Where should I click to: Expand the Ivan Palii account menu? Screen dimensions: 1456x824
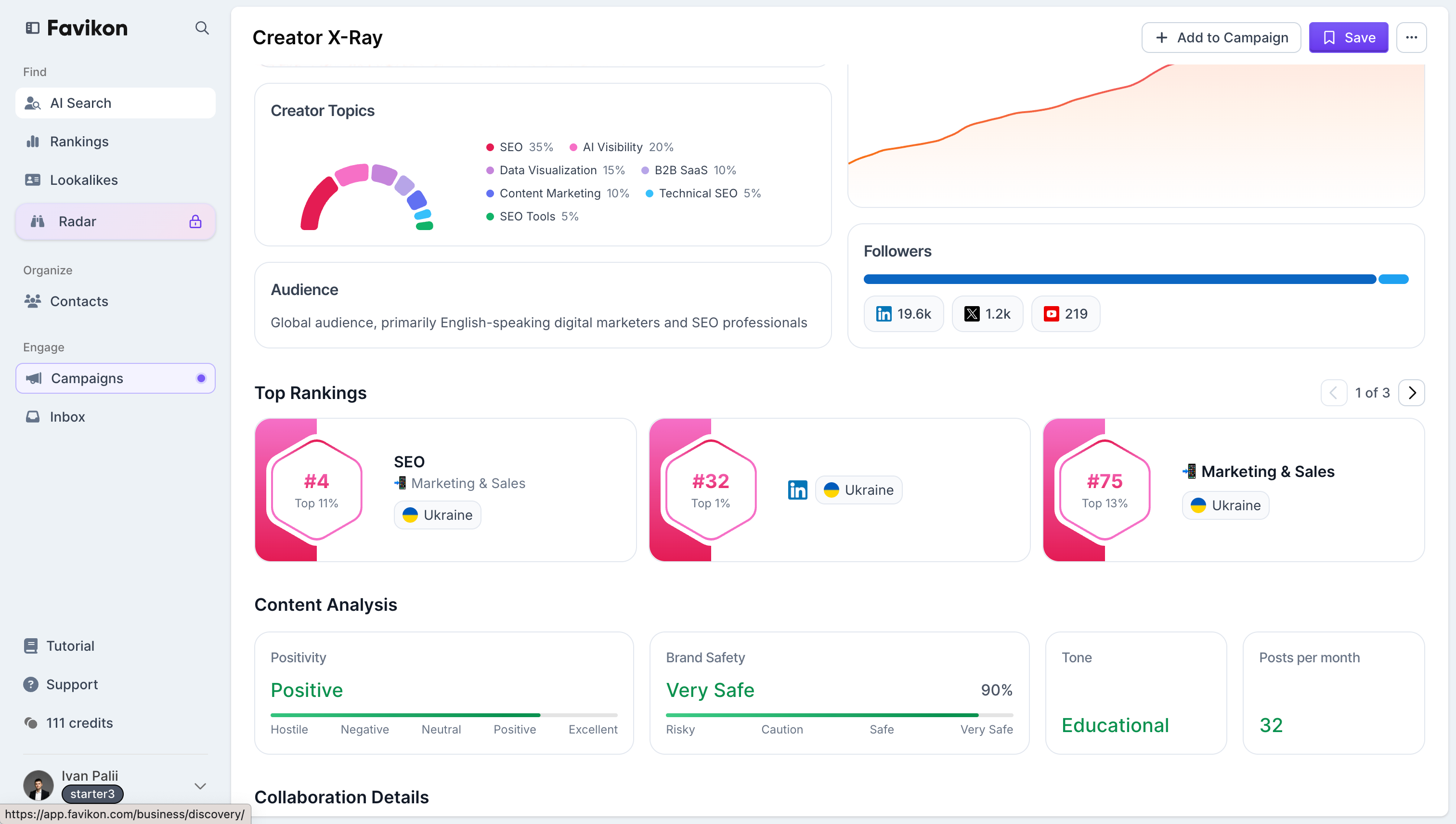200,785
